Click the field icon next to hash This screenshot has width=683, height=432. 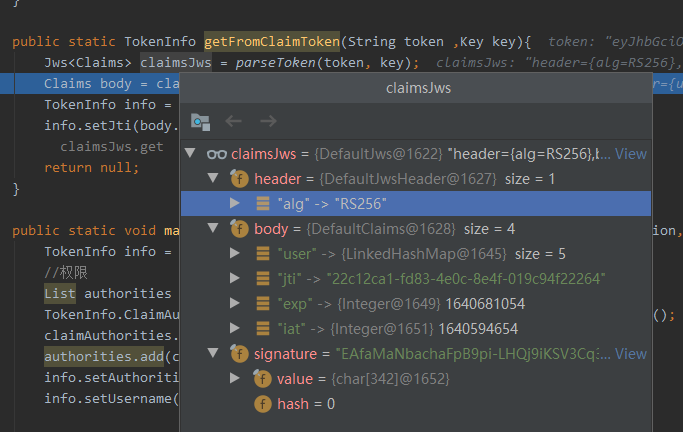coord(263,404)
